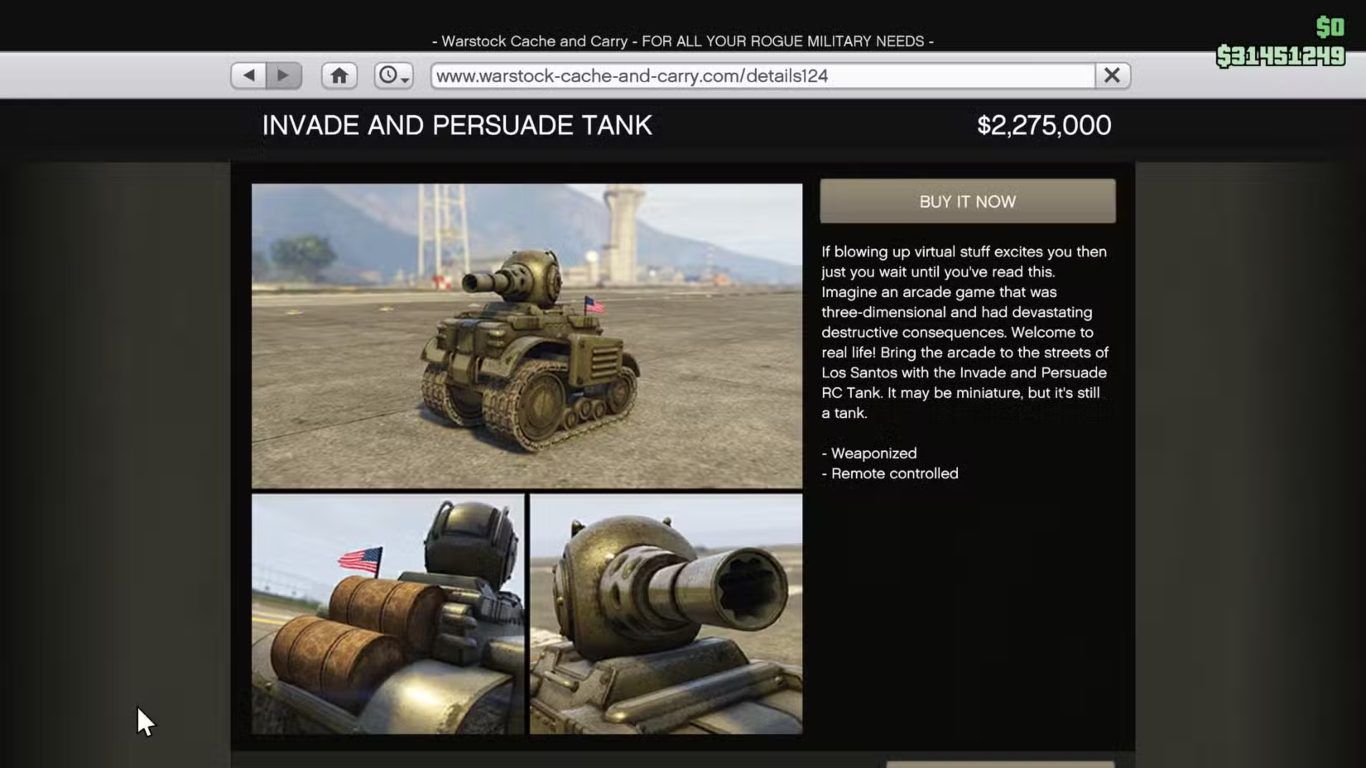Go to the browser home page icon

(x=339, y=76)
